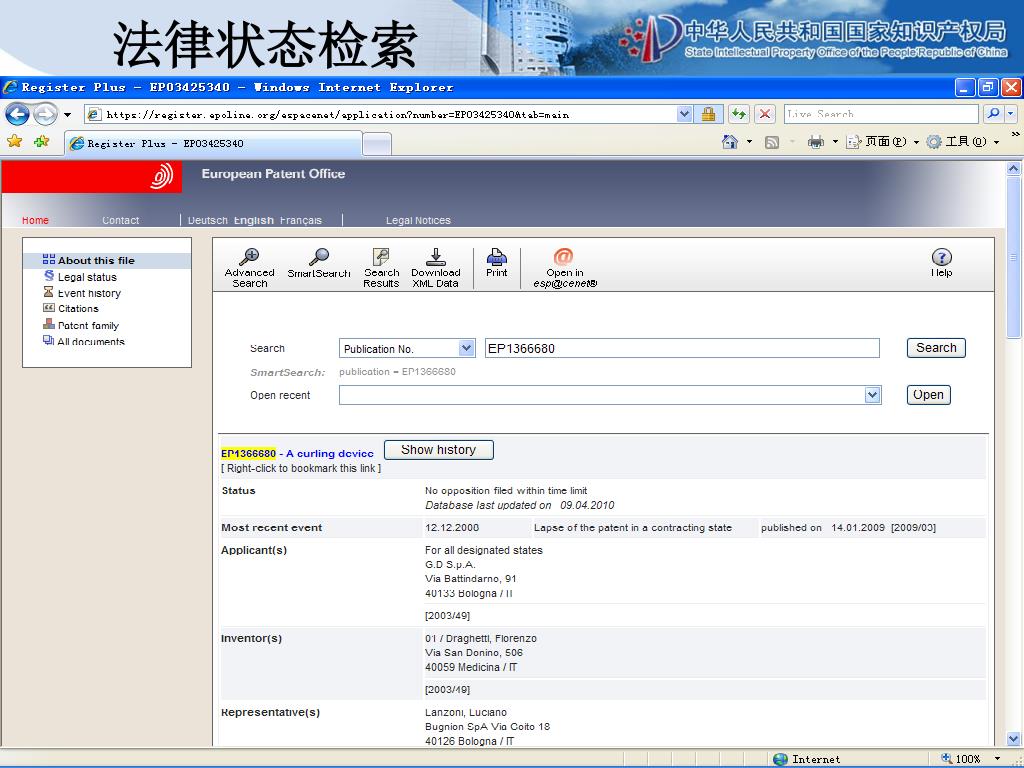Click the Open button
The image size is (1024, 768).
click(928, 394)
